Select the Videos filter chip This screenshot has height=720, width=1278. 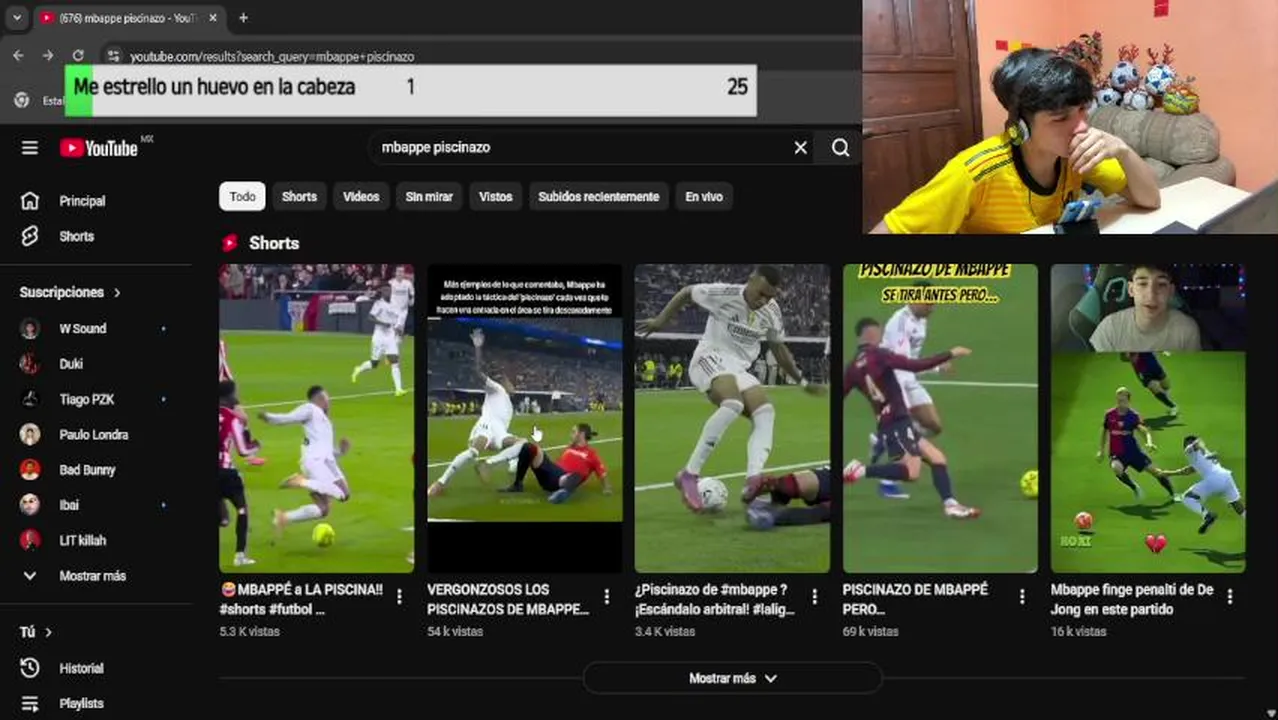(361, 197)
